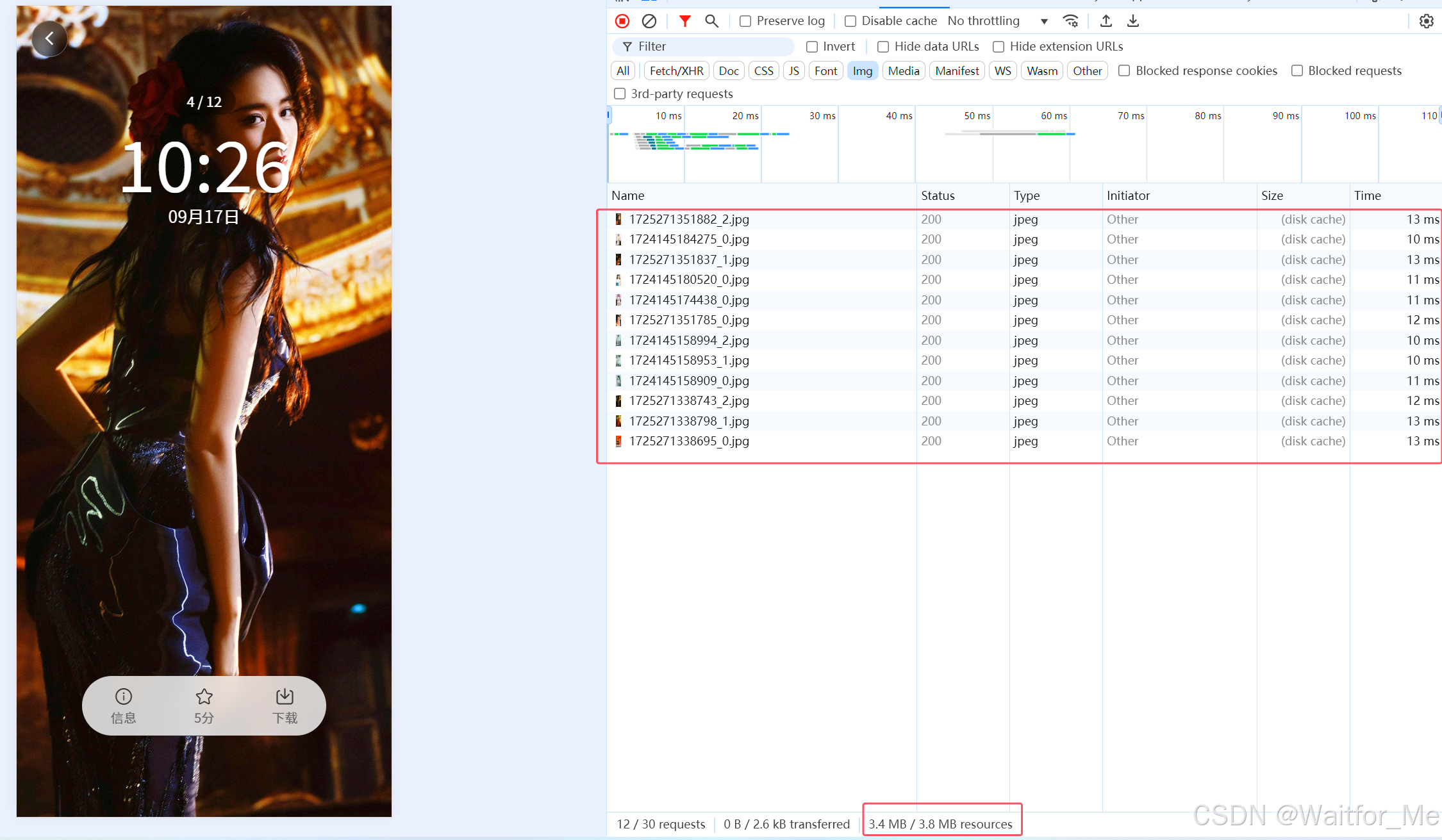The width and height of the screenshot is (1442, 840).
Task: Filter by CSS type
Action: click(763, 70)
